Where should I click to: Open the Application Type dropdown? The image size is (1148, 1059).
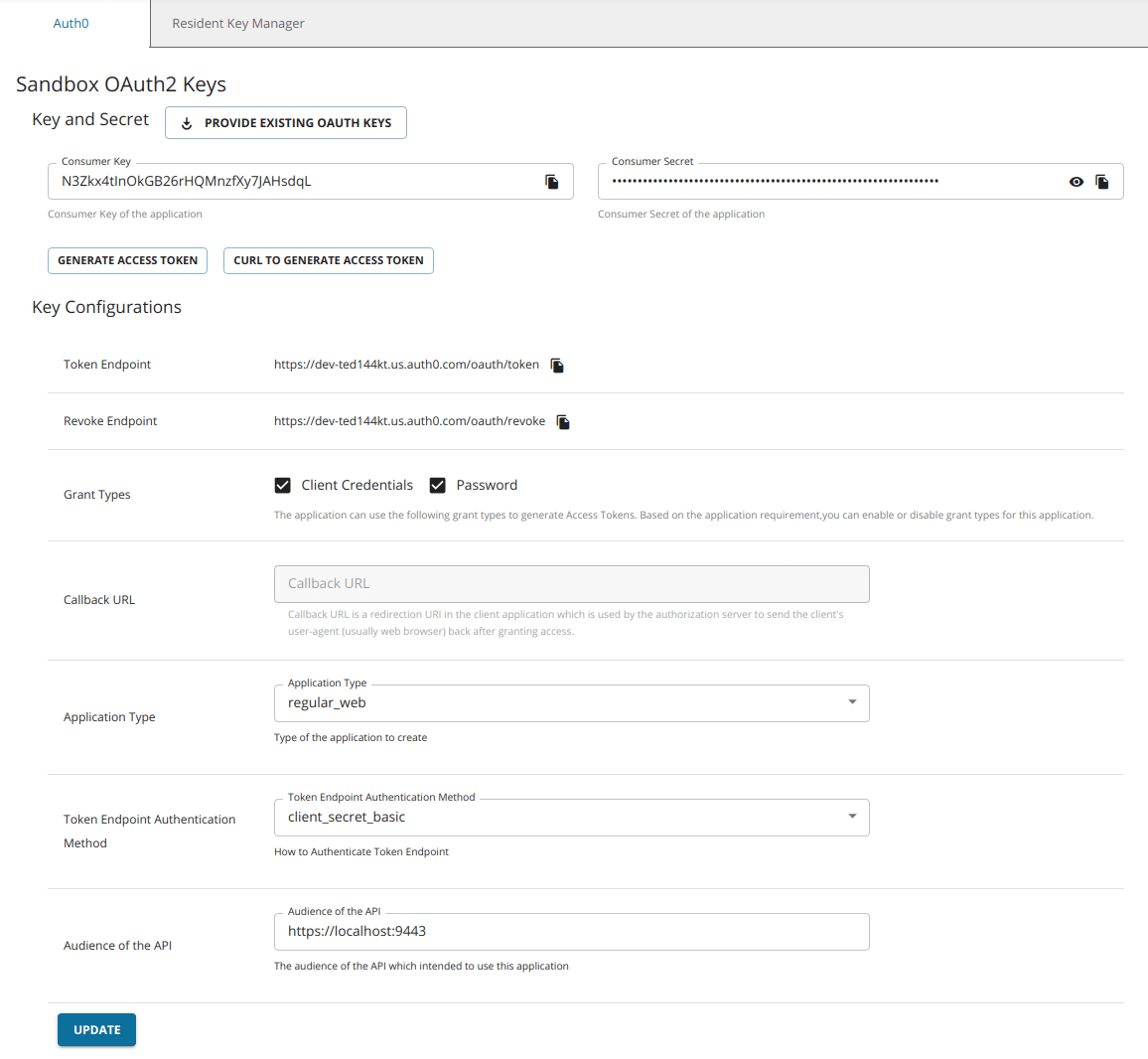click(571, 703)
